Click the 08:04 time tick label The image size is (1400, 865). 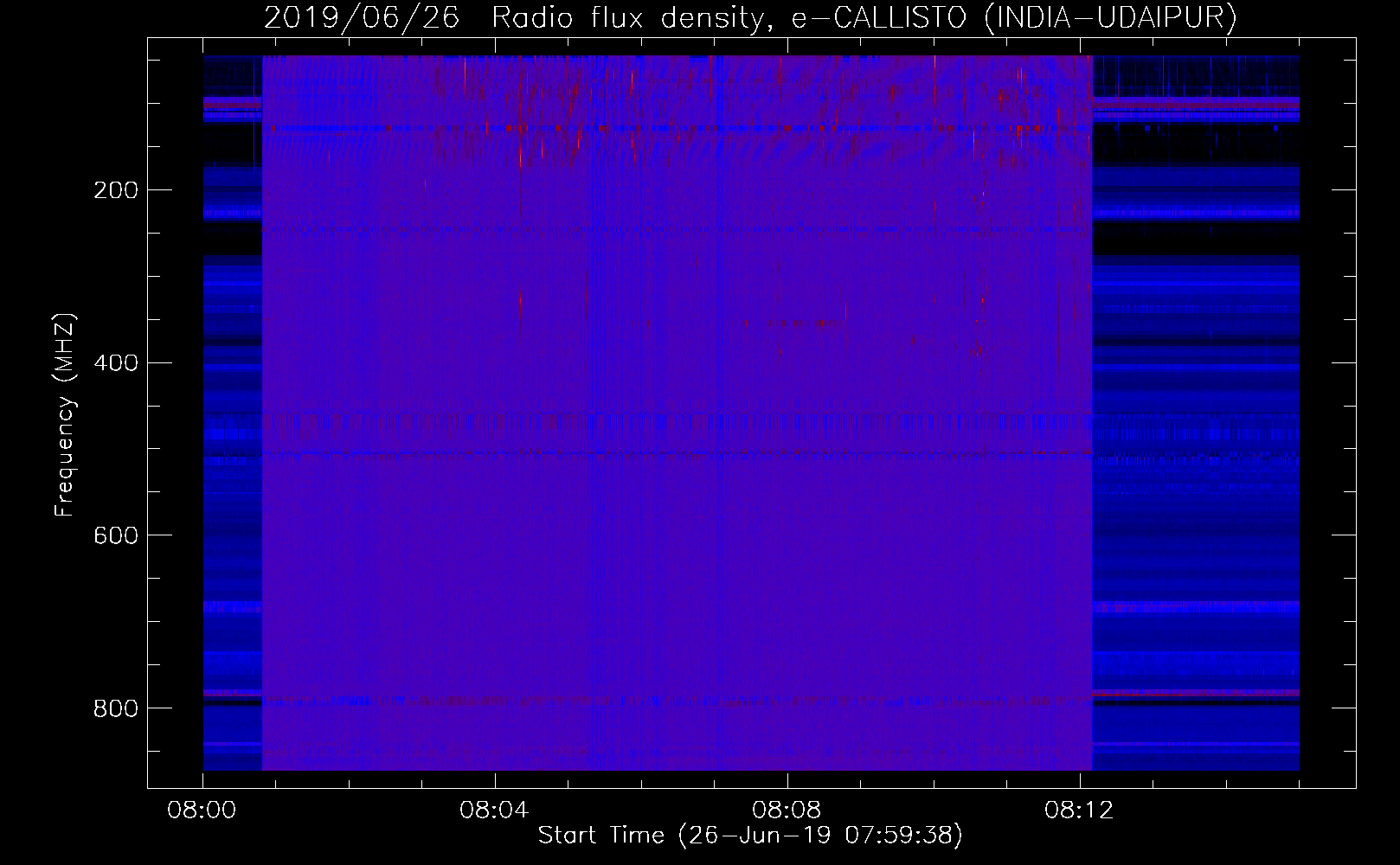click(x=494, y=811)
